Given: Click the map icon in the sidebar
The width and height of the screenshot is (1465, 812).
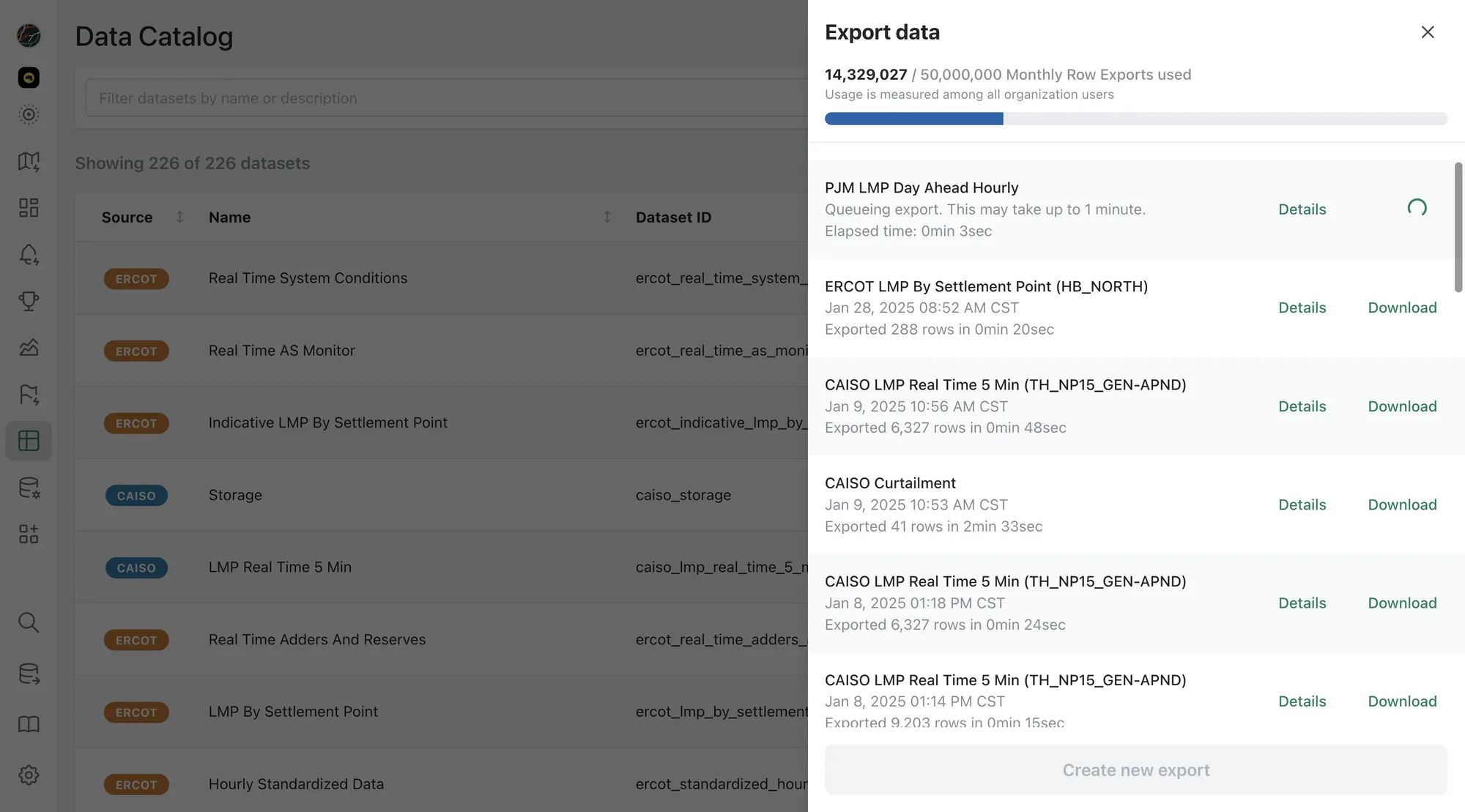Looking at the screenshot, I should coord(29,161).
